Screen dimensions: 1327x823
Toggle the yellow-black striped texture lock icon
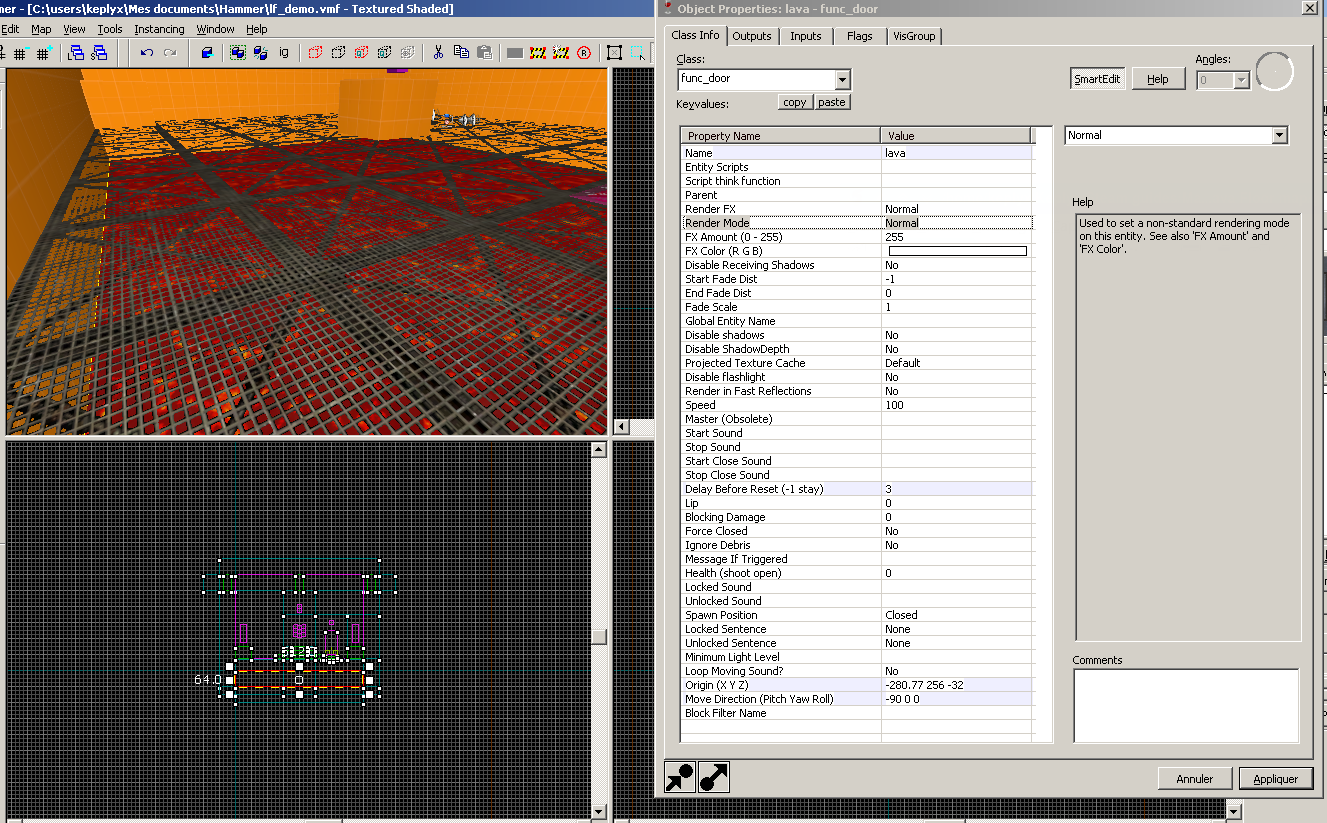pyautogui.click(x=538, y=53)
